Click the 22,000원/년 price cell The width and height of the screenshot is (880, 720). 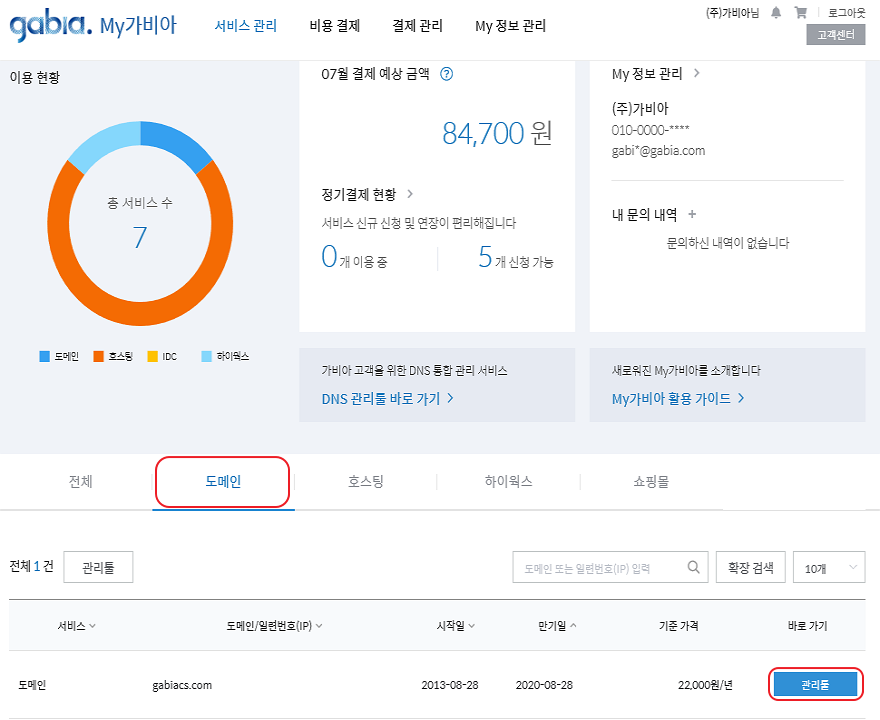[x=705, y=685]
